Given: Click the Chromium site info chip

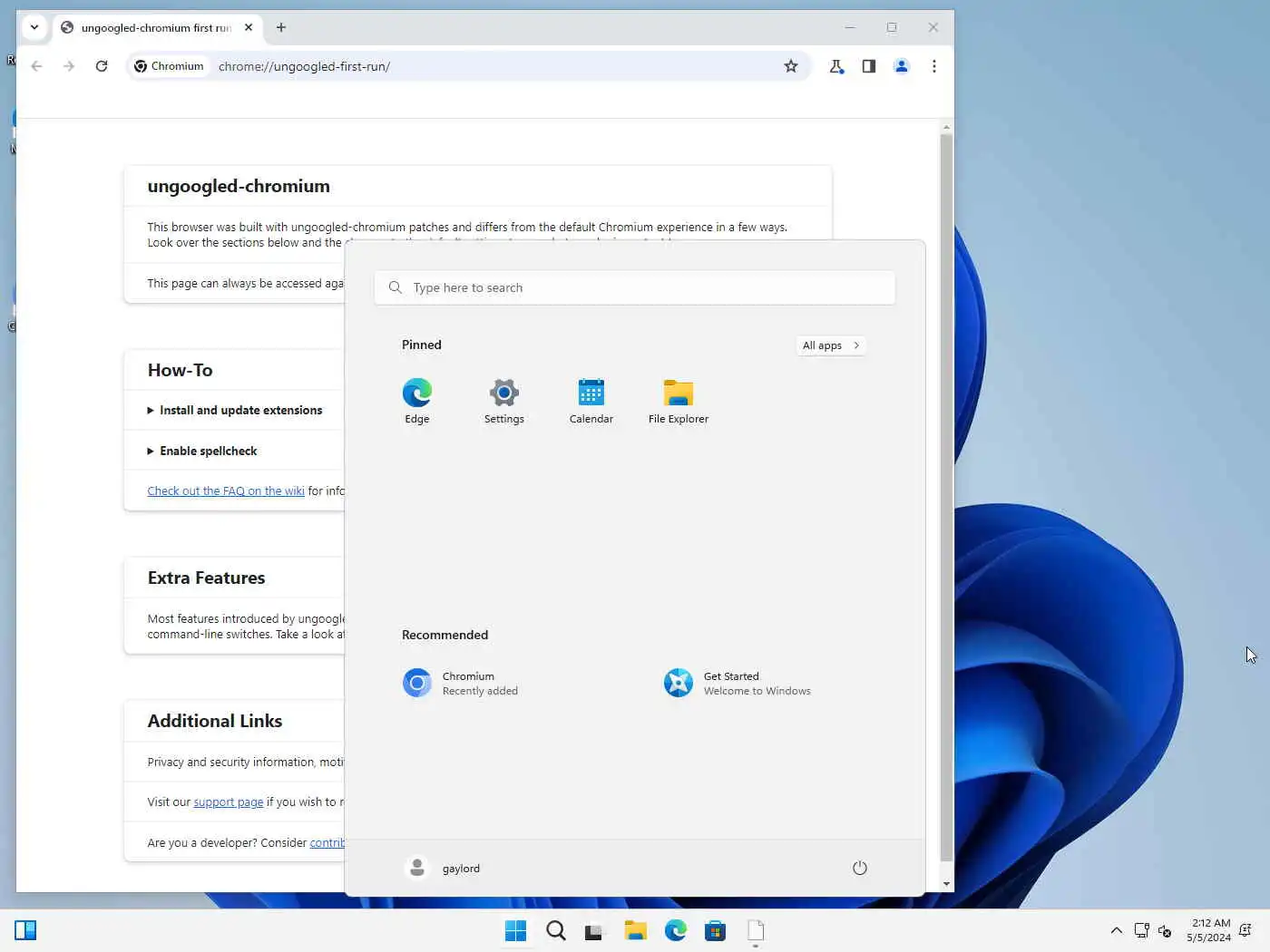Looking at the screenshot, I should (170, 66).
